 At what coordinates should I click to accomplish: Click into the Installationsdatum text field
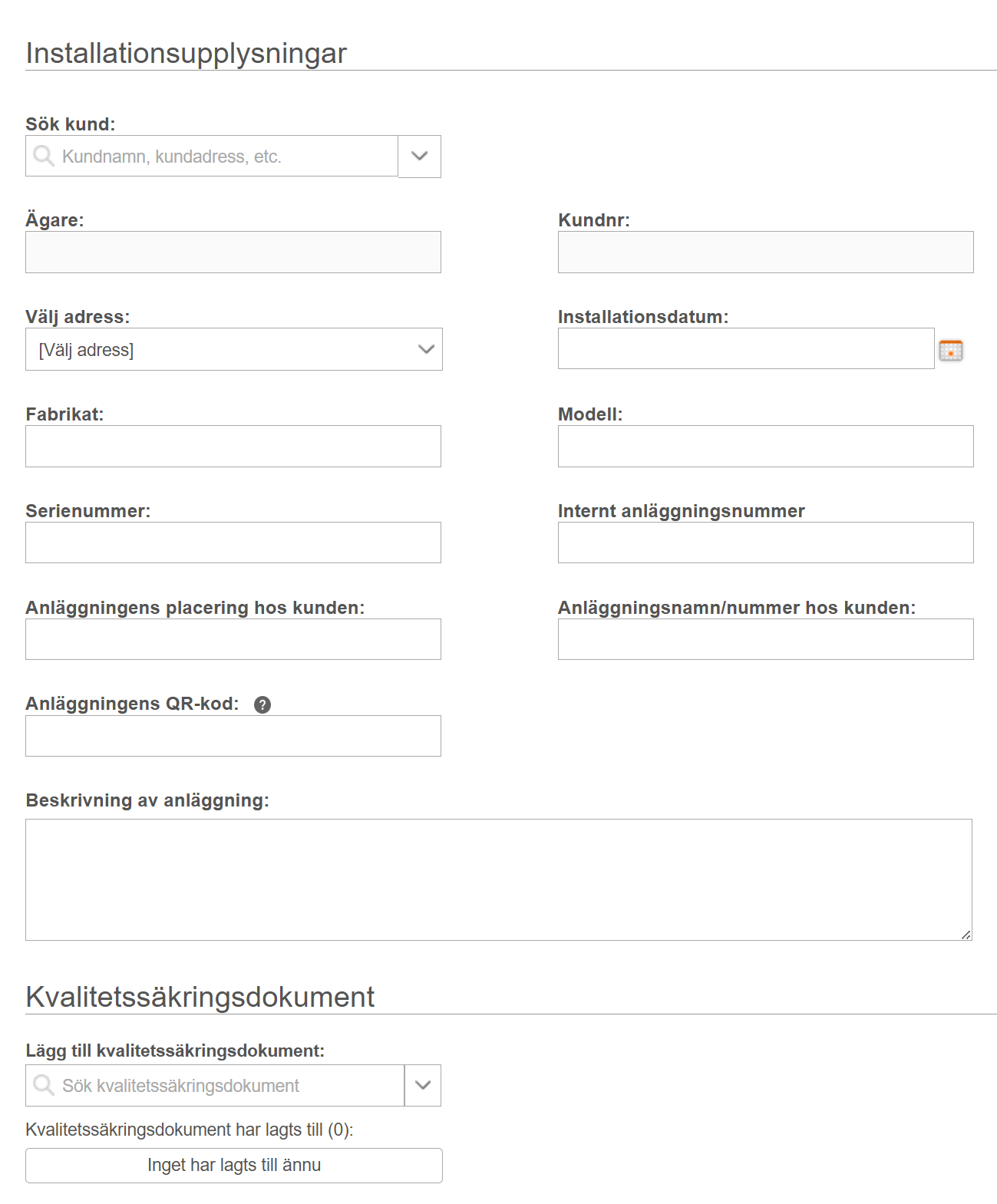[746, 348]
